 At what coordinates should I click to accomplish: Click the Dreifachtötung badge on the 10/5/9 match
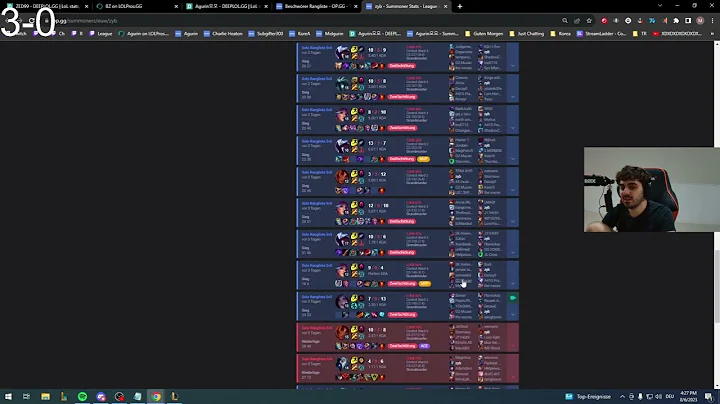pos(402,66)
